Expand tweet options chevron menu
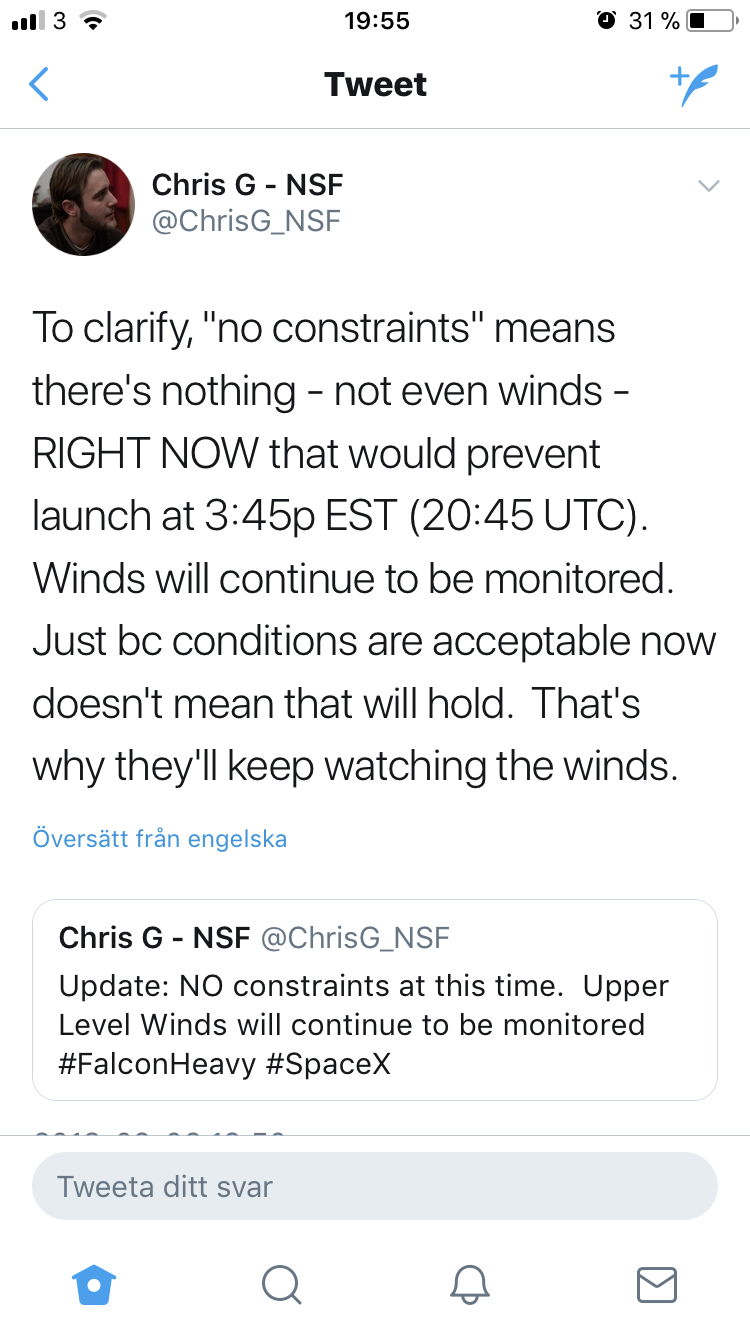750x1334 pixels. click(708, 186)
